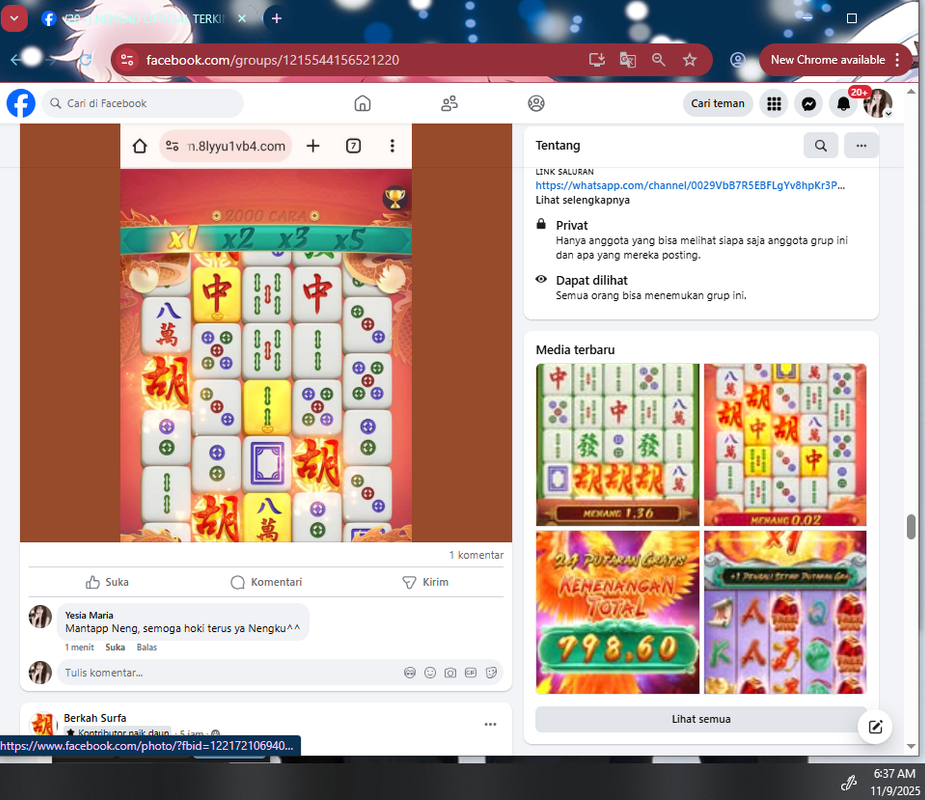Open the MENANG 0.02 mahjong thumbnail
The image size is (925, 800).
785,445
